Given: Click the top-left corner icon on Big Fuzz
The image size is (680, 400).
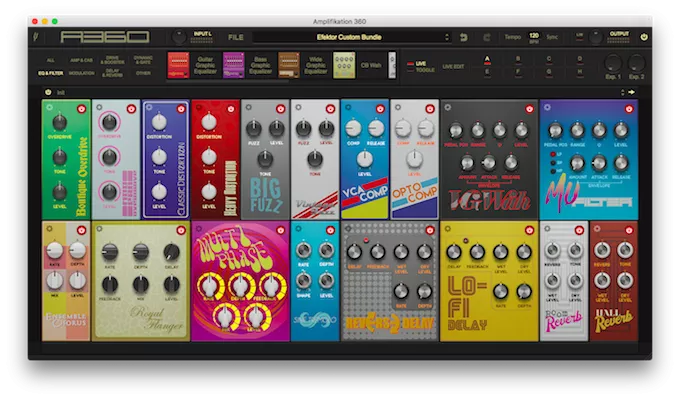Looking at the screenshot, I should point(248,107).
